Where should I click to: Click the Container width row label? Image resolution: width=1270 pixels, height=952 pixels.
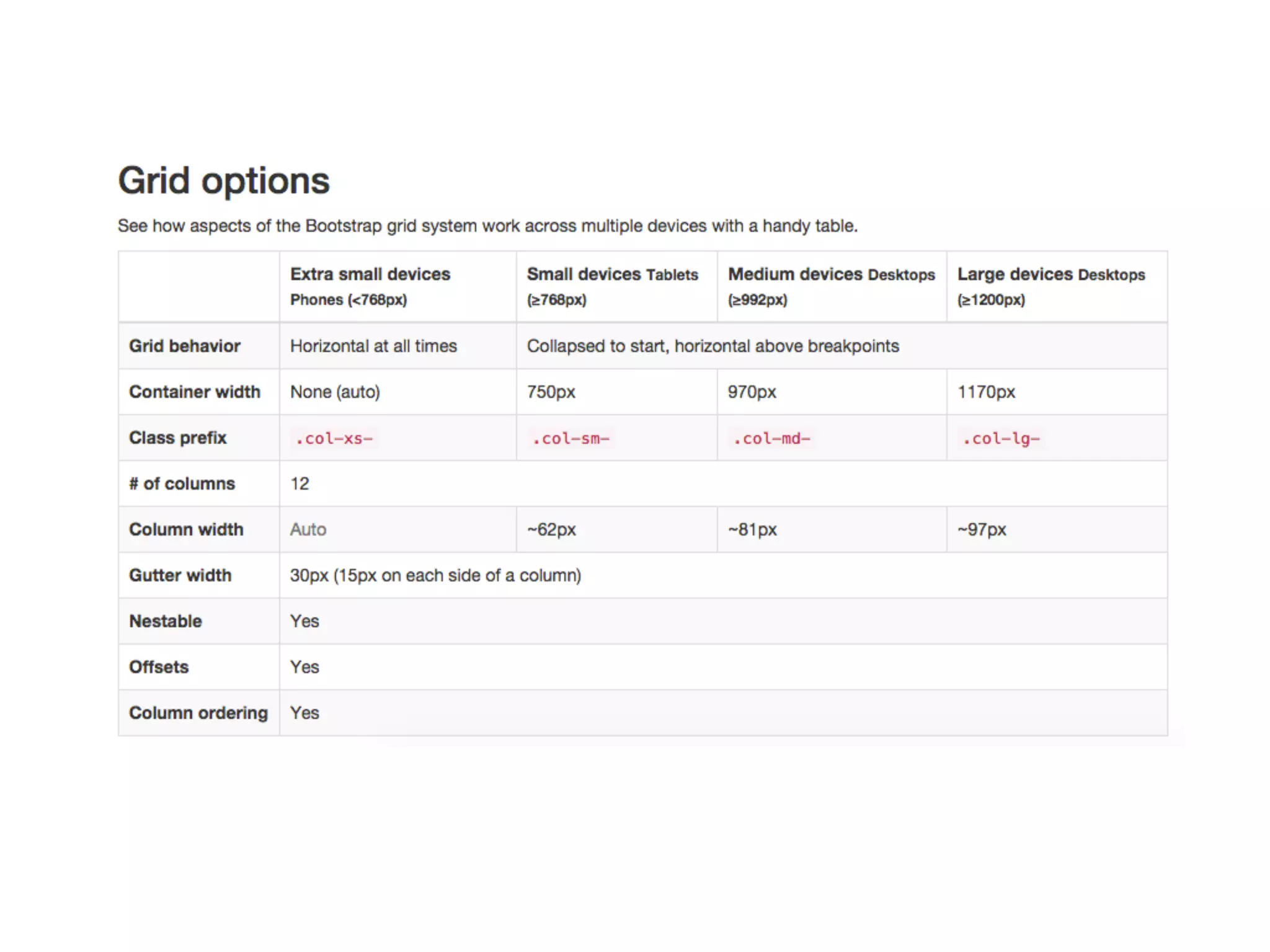[x=195, y=392]
